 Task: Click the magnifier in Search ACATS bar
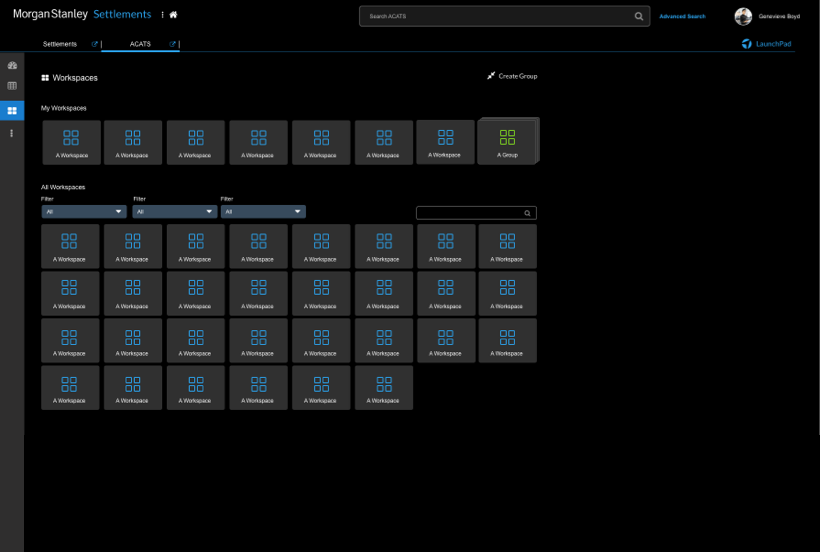tap(639, 16)
